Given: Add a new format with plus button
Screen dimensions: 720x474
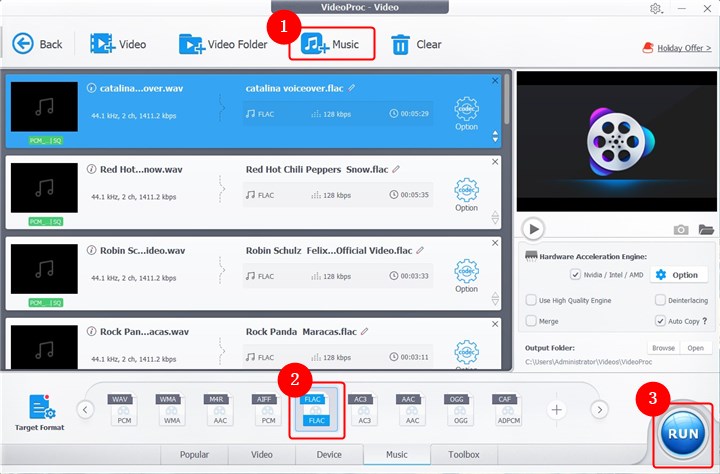Looking at the screenshot, I should (x=556, y=409).
